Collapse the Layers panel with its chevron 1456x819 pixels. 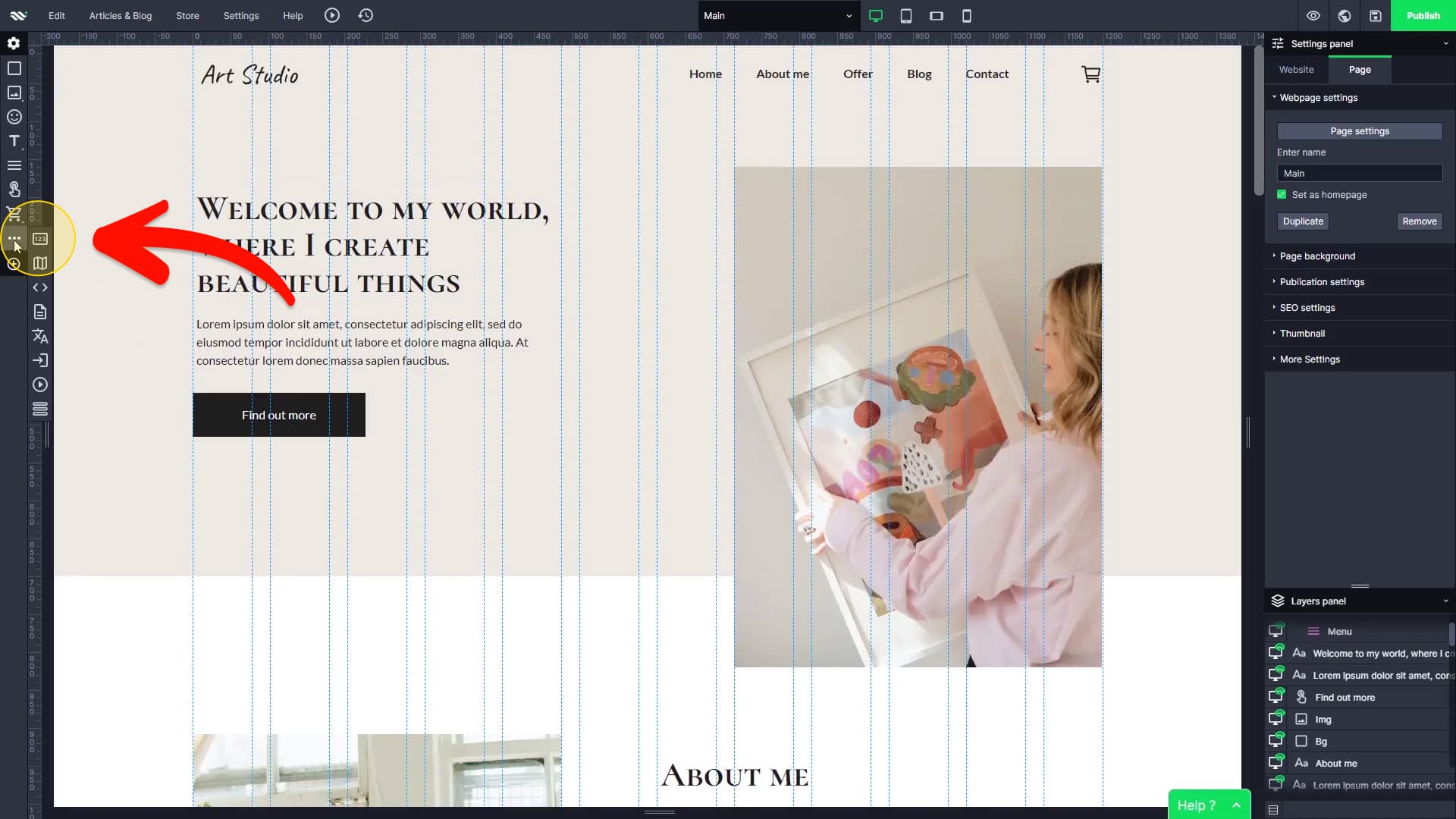pos(1445,601)
